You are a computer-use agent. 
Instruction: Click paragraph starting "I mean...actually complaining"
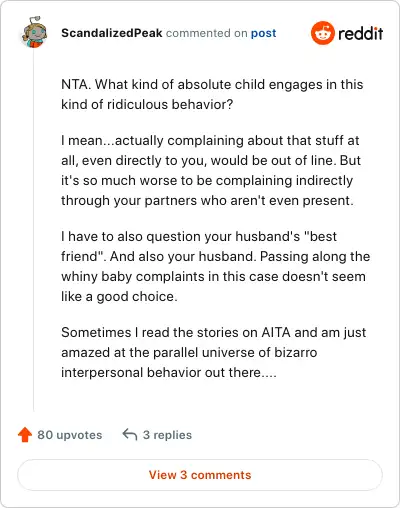coord(211,170)
